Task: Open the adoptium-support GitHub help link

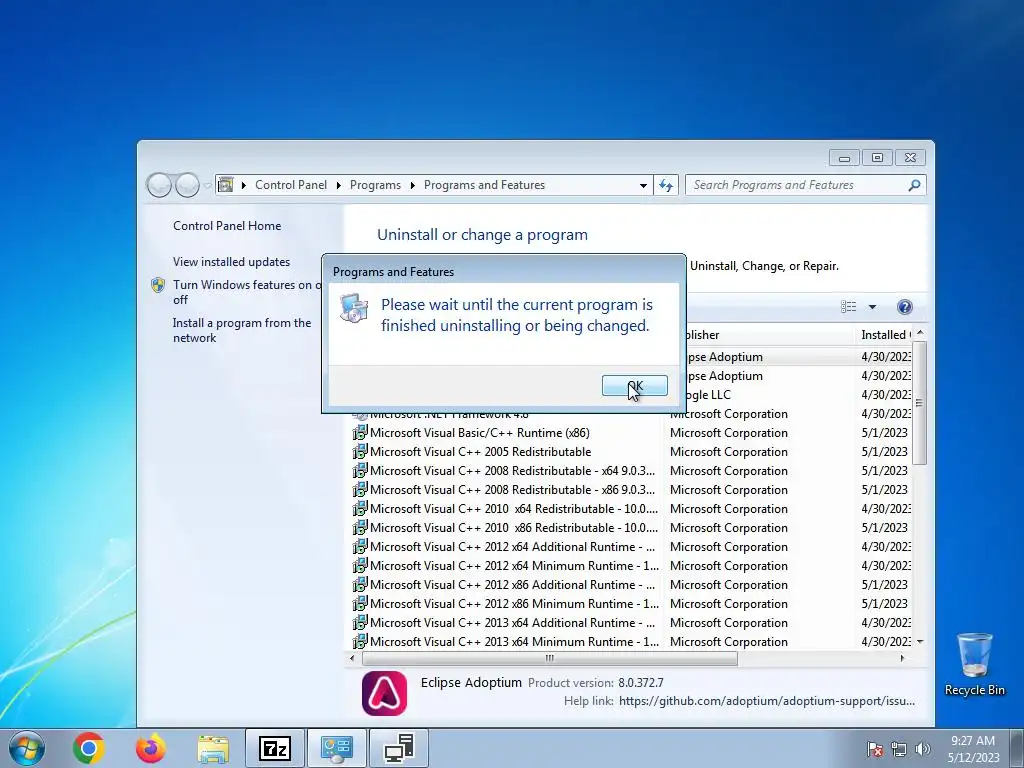Action: click(x=767, y=701)
